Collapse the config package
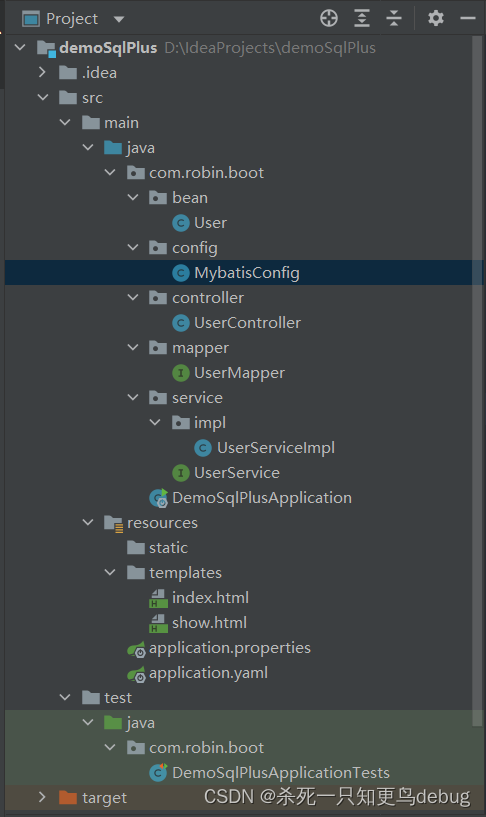486x817 pixels. (x=133, y=247)
